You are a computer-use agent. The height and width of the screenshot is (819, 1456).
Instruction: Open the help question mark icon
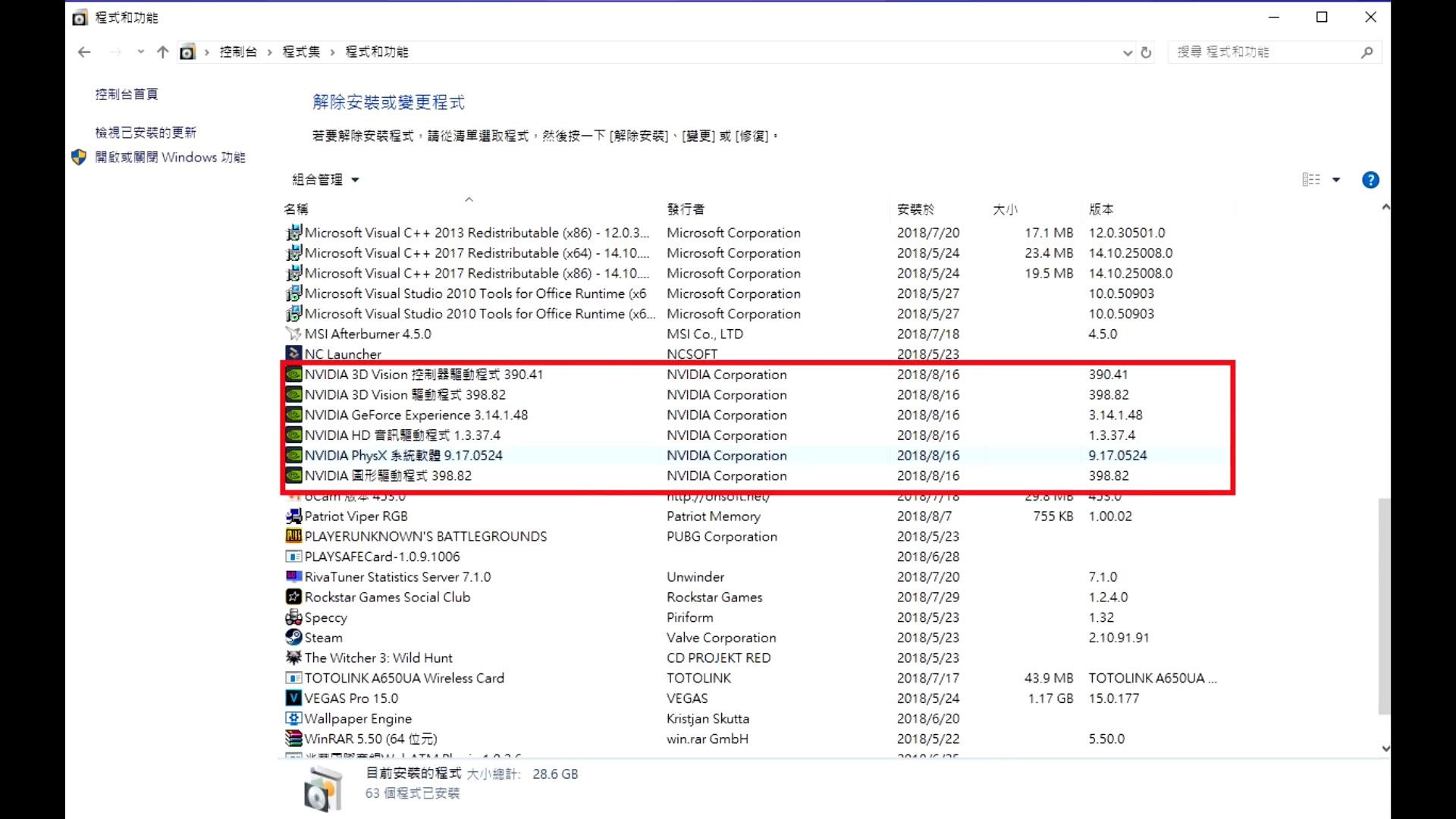click(x=1371, y=180)
